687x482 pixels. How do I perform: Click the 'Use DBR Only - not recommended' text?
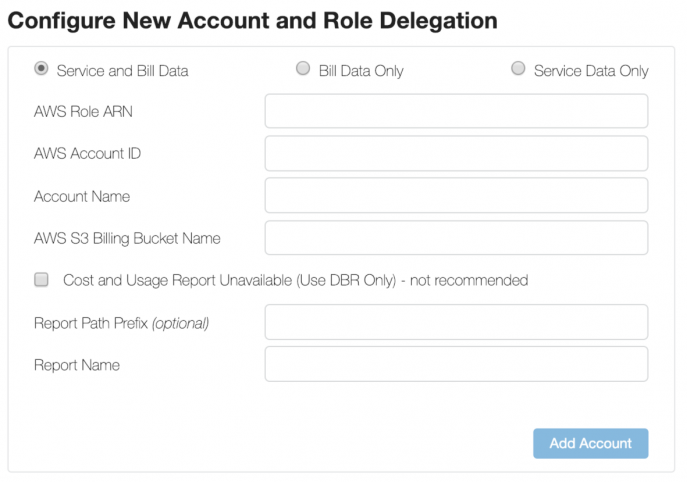[412, 280]
